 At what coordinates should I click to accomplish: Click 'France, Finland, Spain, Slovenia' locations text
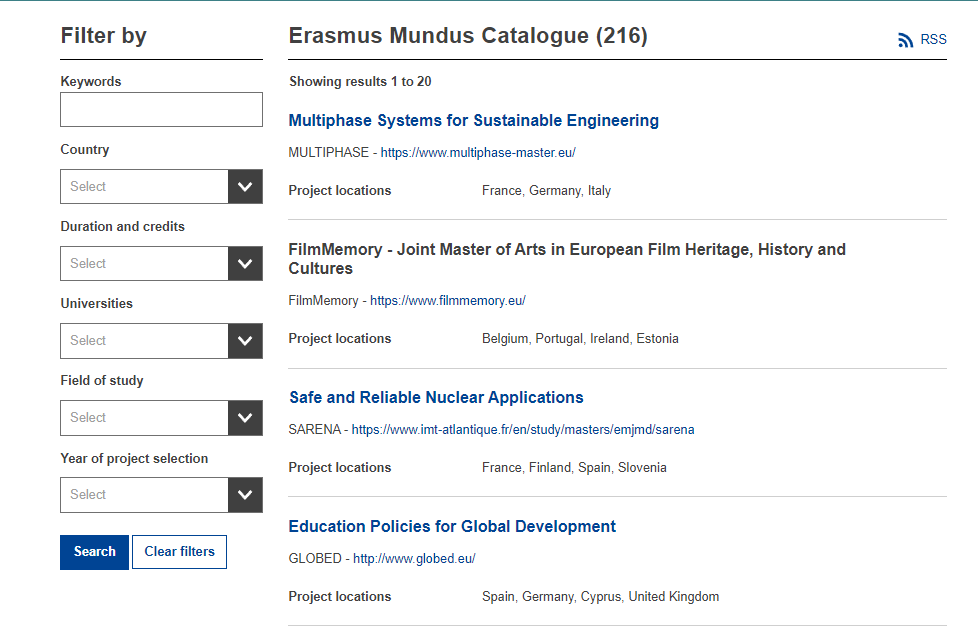point(574,468)
